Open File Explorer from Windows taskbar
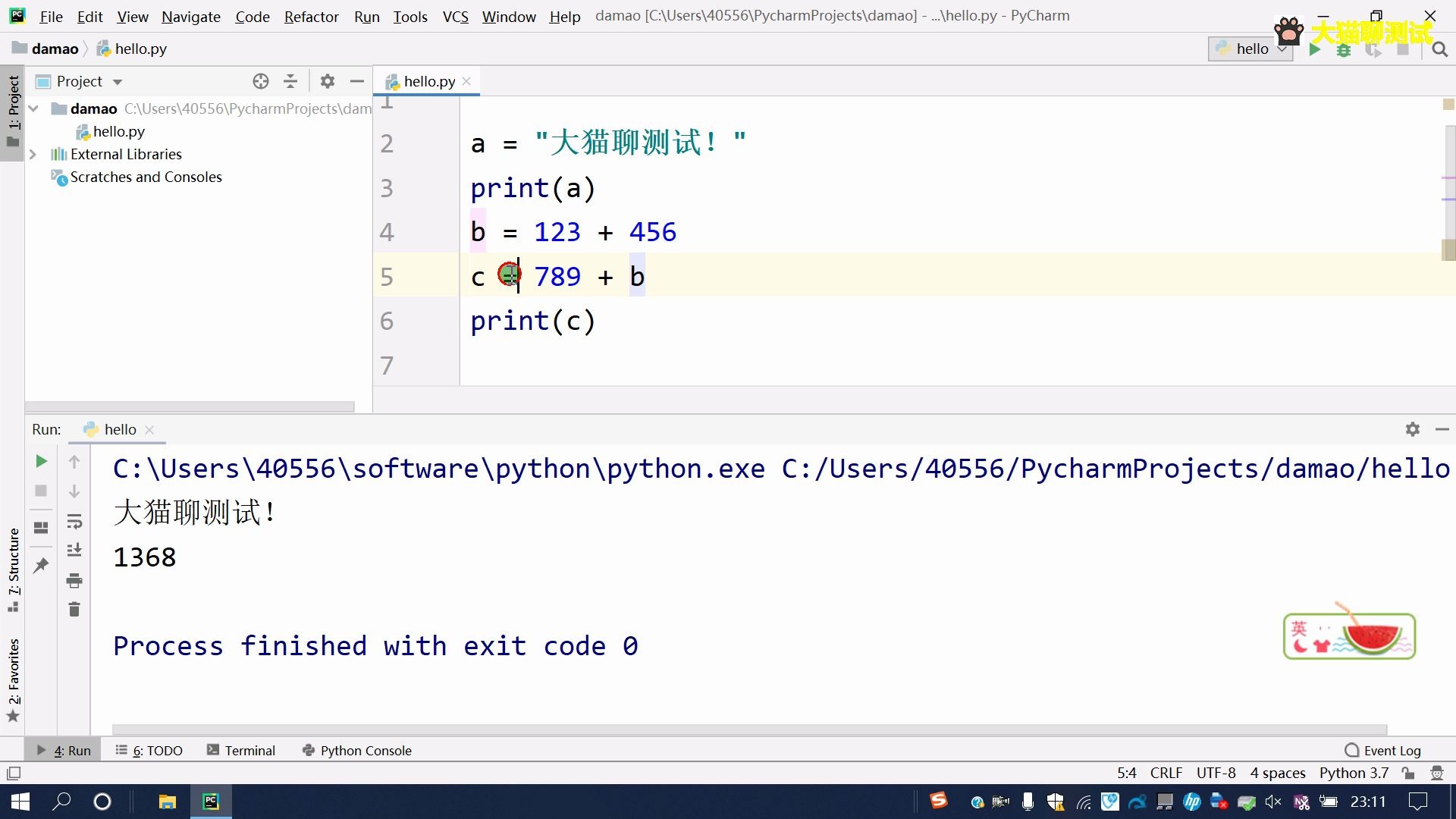This screenshot has height=819, width=1456. pos(167,802)
